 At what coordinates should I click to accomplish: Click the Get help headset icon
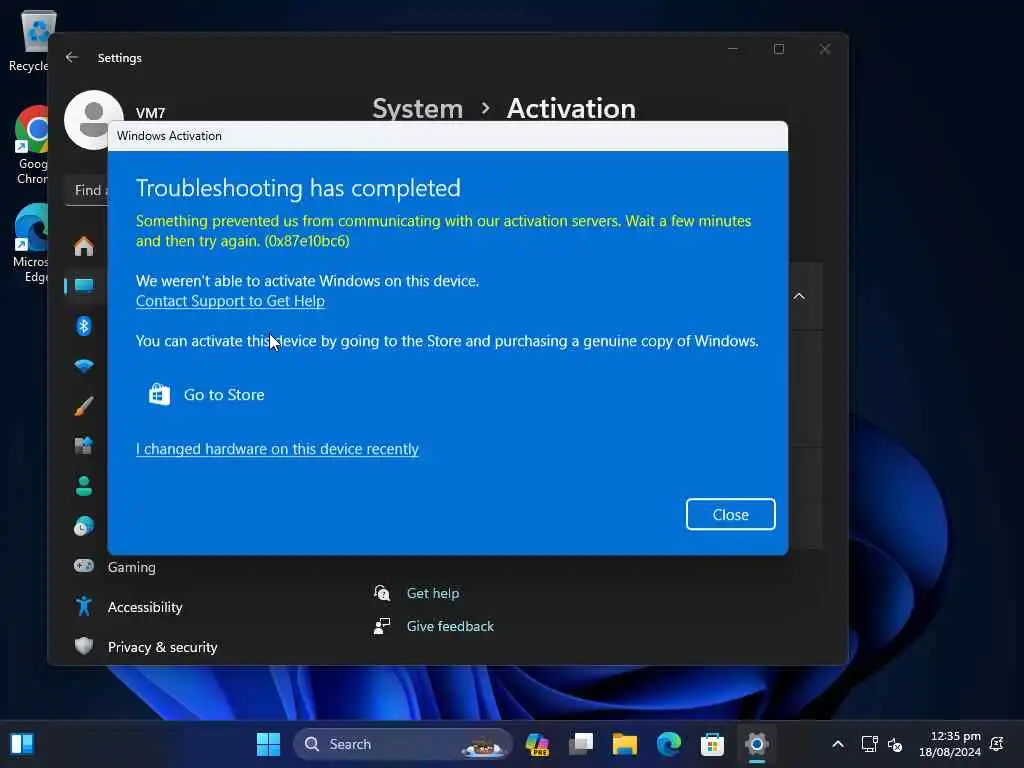(382, 593)
